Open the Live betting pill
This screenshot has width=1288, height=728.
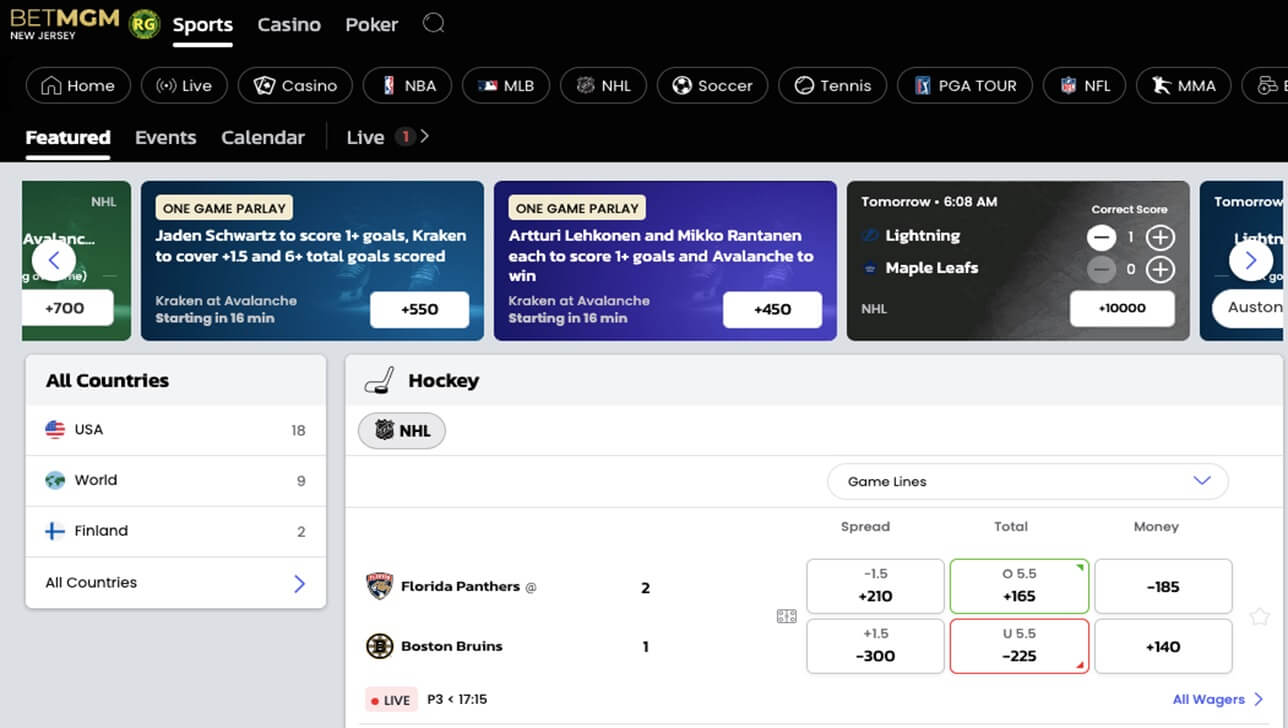click(184, 86)
